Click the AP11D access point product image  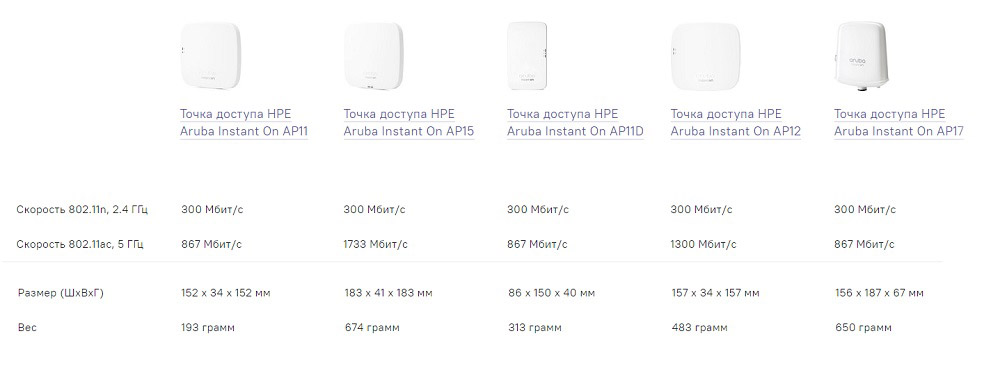527,56
